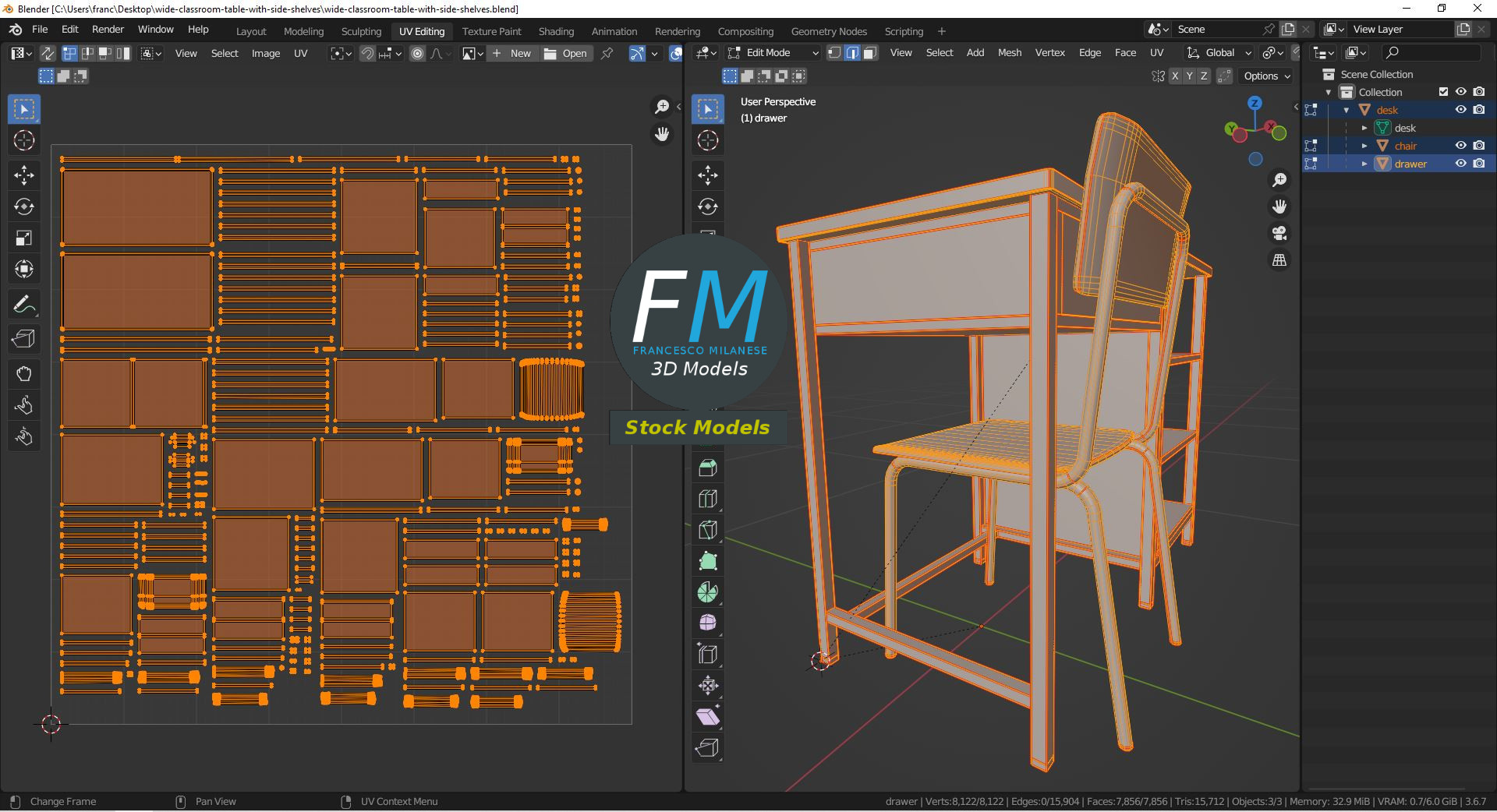Click the UV editor pan hand icon
Screen dimensions: 1497x812
pyautogui.click(x=662, y=134)
